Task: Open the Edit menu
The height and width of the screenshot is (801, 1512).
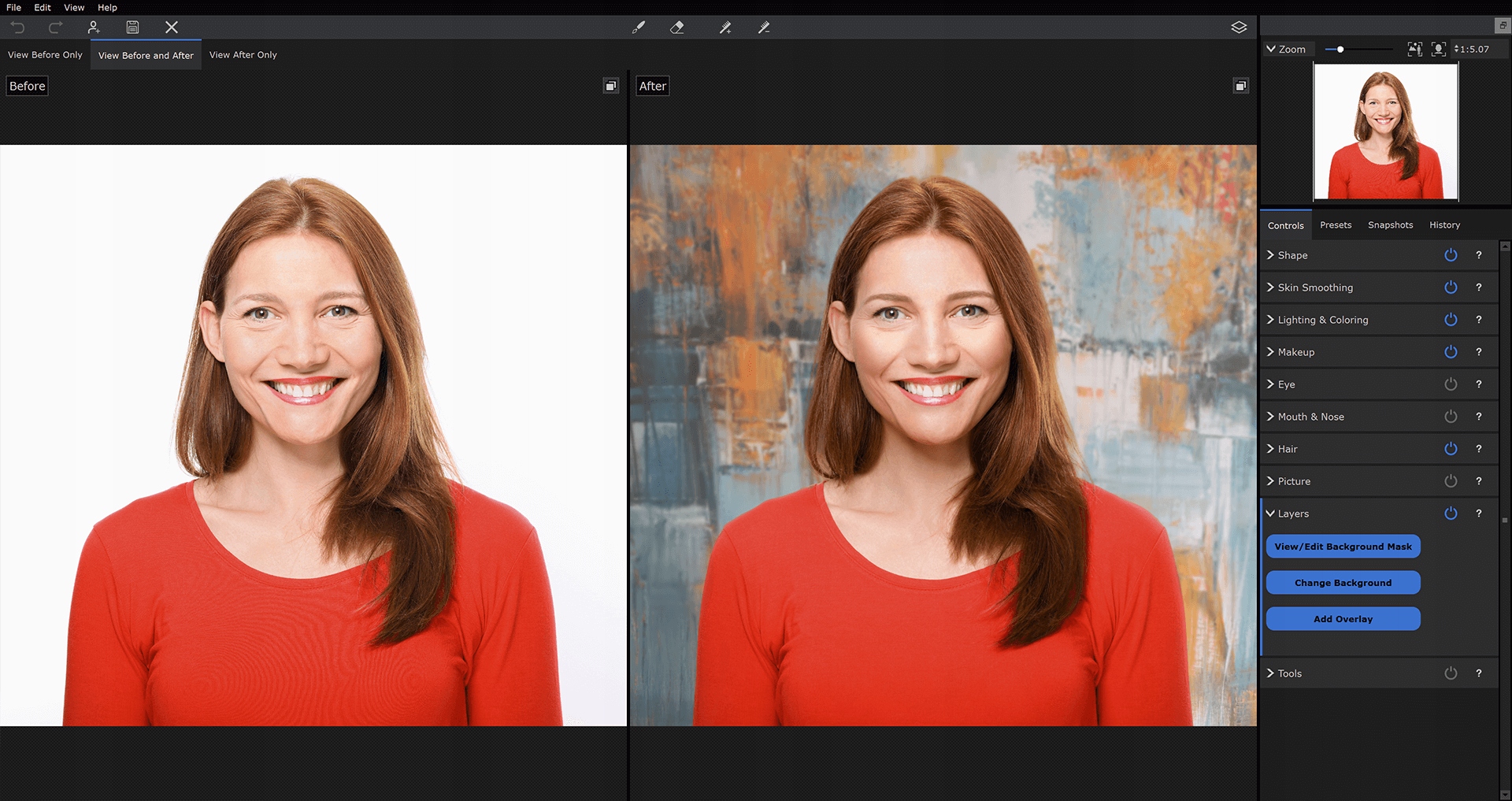Action: 43,7
